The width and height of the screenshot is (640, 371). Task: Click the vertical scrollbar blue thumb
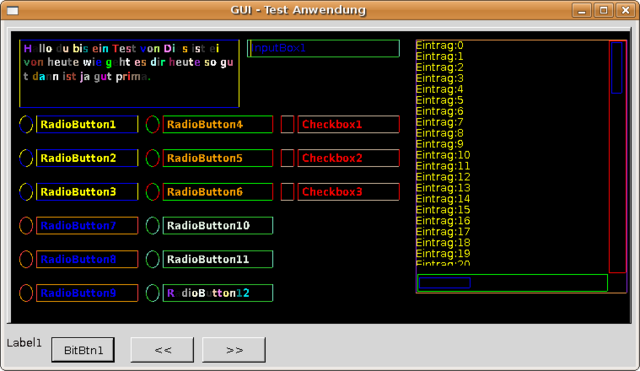click(617, 68)
